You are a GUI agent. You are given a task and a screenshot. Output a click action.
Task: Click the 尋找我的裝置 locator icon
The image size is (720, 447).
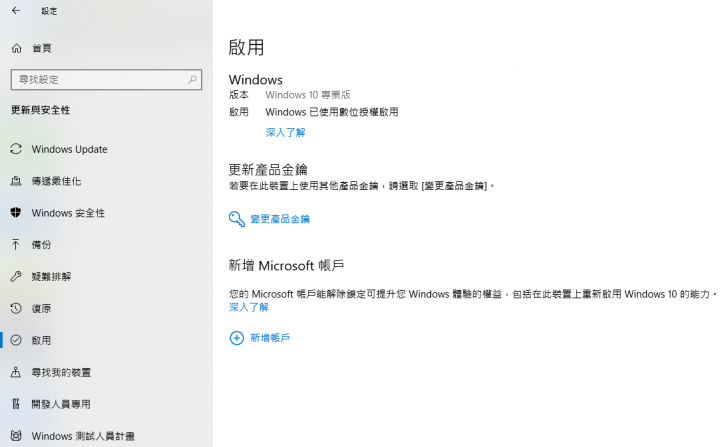[x=16, y=372]
